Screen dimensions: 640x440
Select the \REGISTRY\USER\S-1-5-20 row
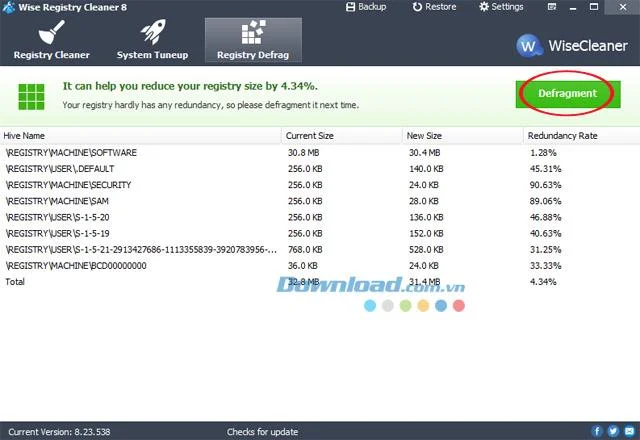(320, 217)
